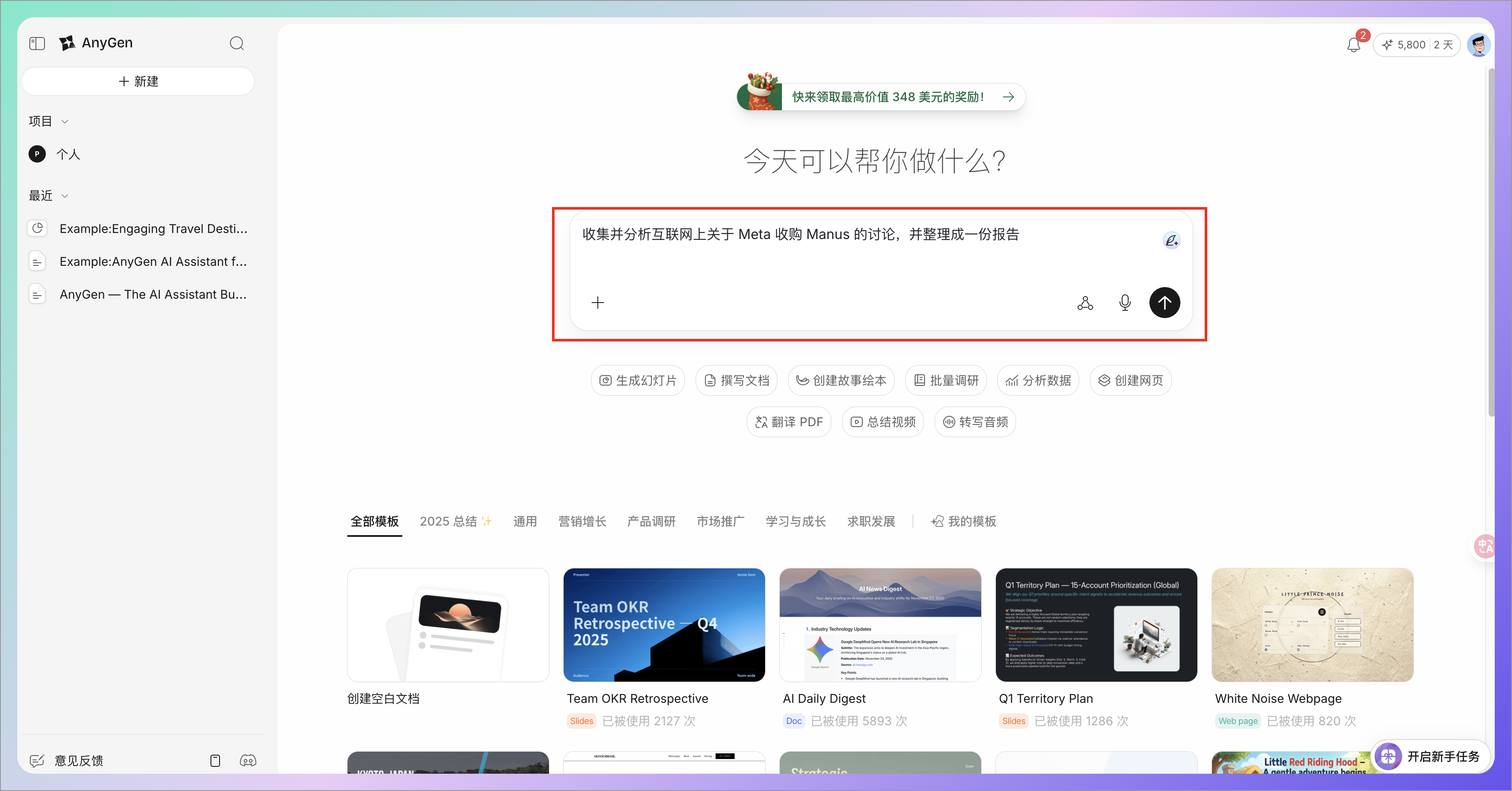Viewport: 1512px width, 791px height.
Task: Switch to the 营销增长 template tab
Action: (582, 521)
